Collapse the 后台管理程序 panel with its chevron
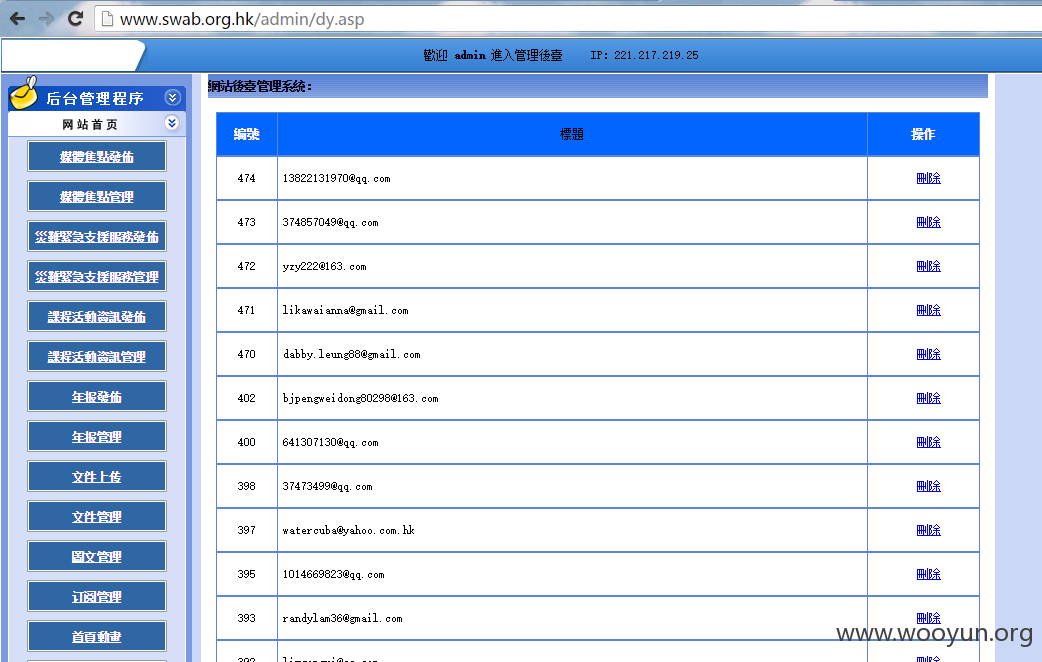1042x662 pixels. pyautogui.click(x=172, y=98)
